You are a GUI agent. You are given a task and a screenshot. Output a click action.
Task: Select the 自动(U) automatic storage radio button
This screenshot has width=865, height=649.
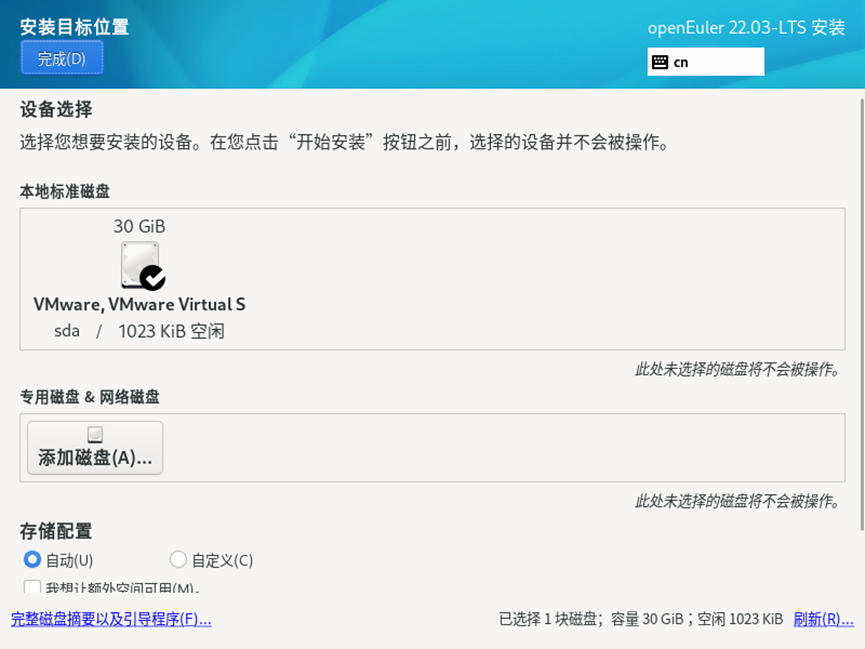[x=32, y=560]
